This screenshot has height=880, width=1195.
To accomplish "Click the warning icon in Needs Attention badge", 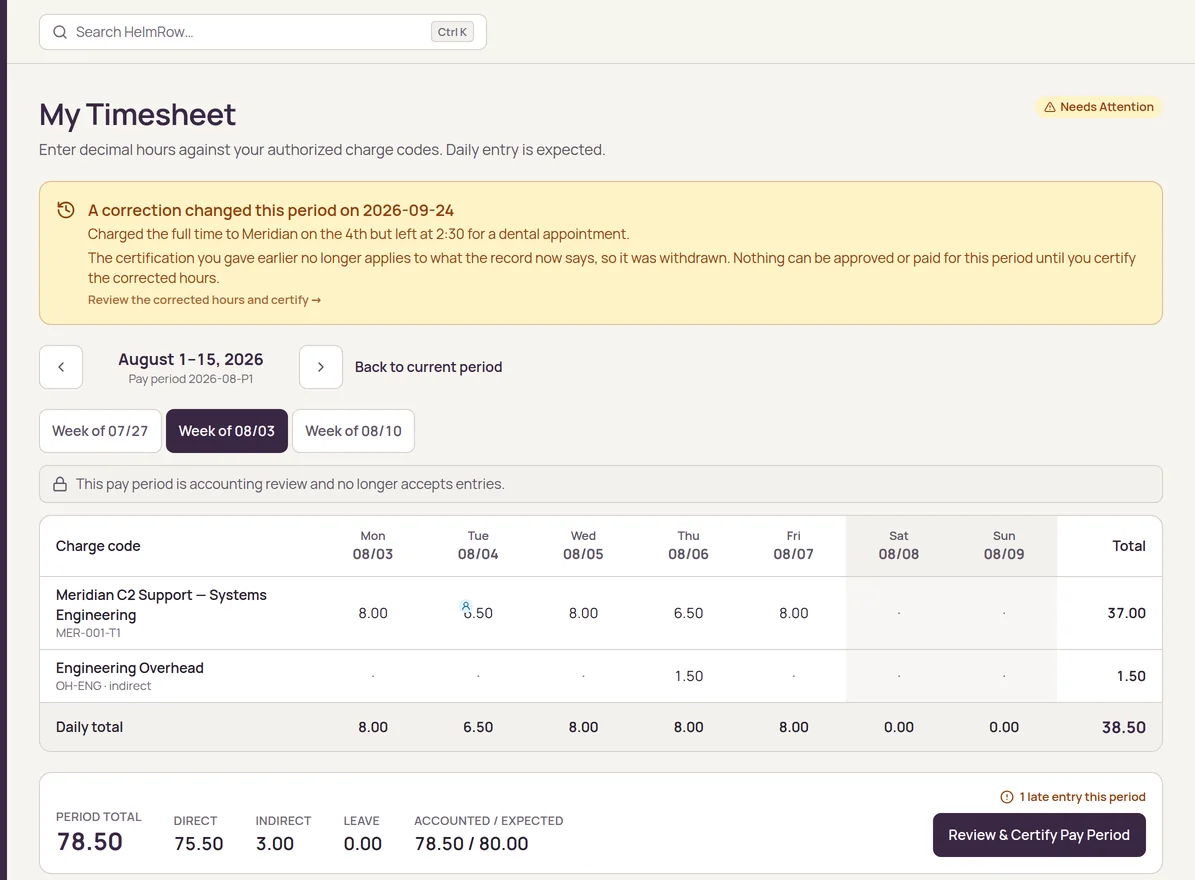I will click(x=1049, y=107).
